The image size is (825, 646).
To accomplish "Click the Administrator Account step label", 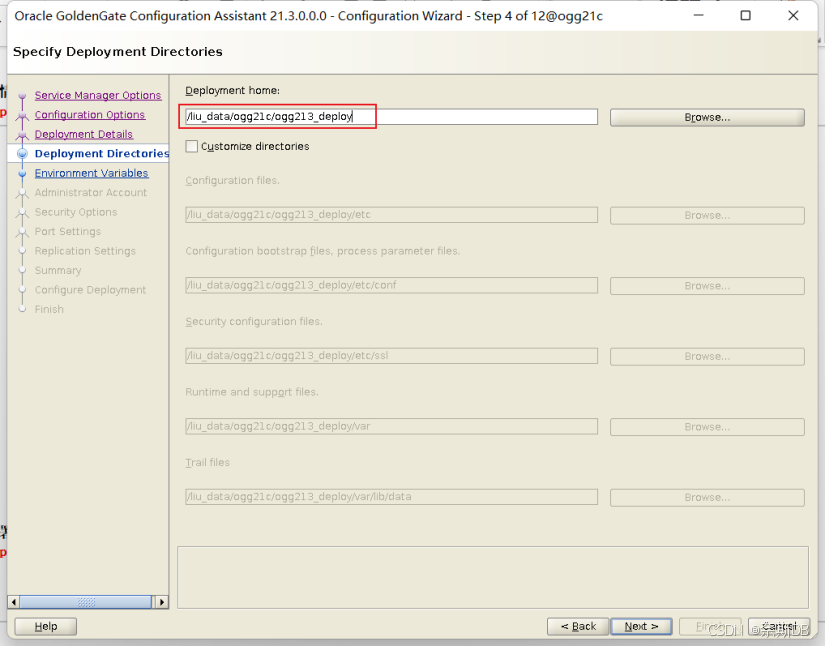I will 90,193.
